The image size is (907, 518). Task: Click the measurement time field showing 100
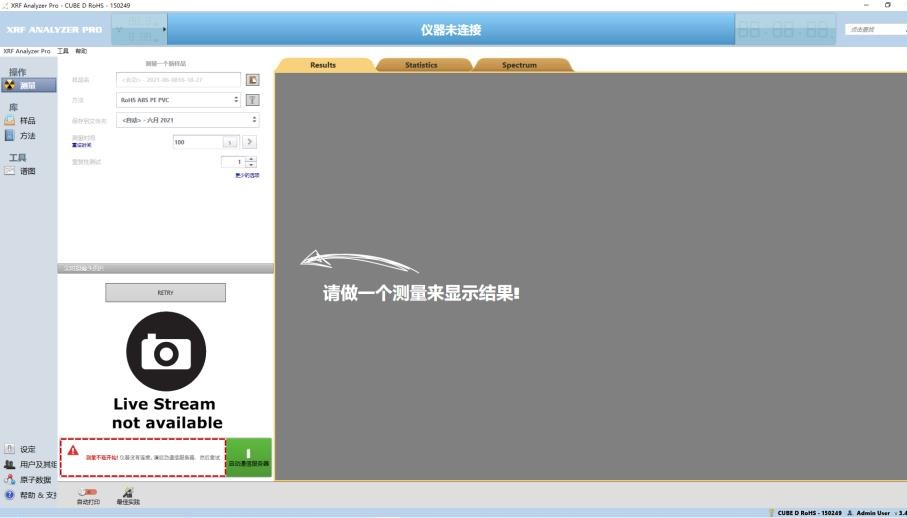[x=195, y=142]
